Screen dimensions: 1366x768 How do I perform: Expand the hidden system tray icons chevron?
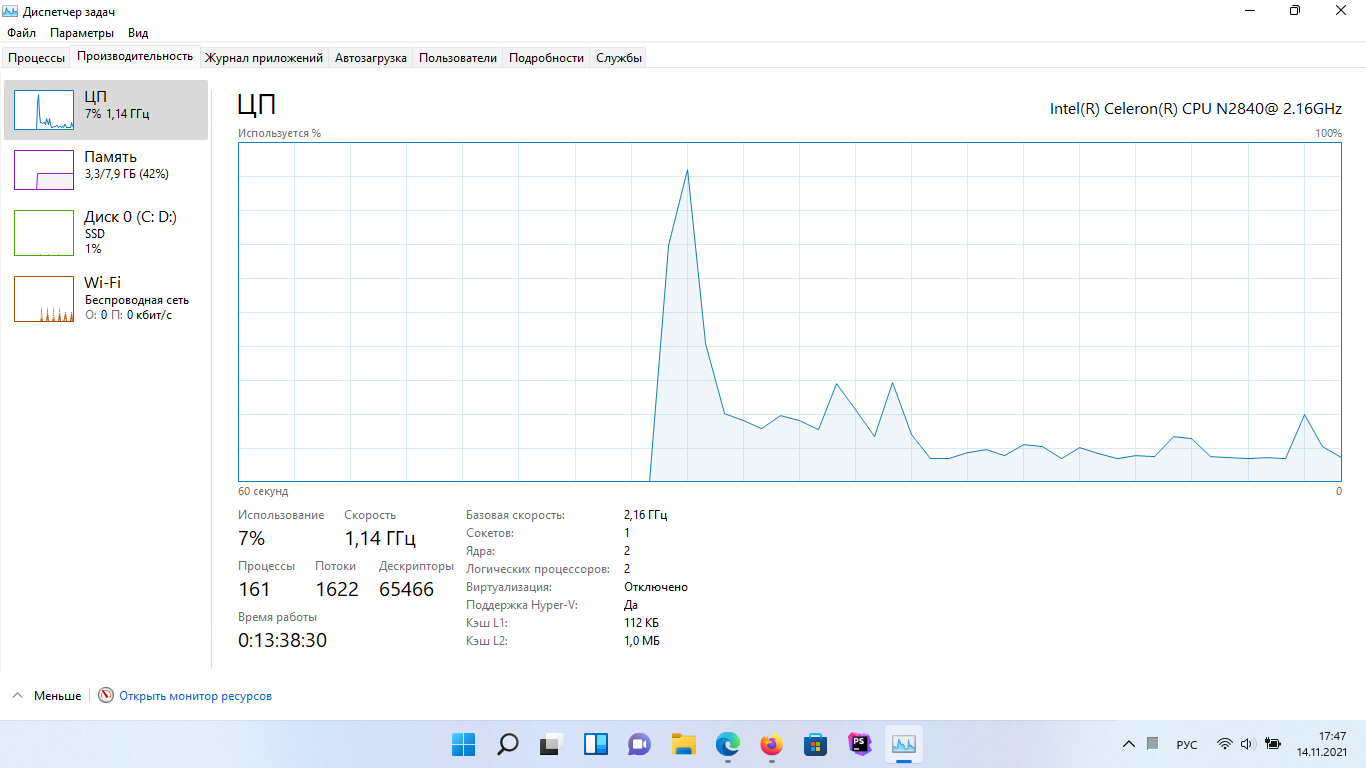[x=1129, y=744]
